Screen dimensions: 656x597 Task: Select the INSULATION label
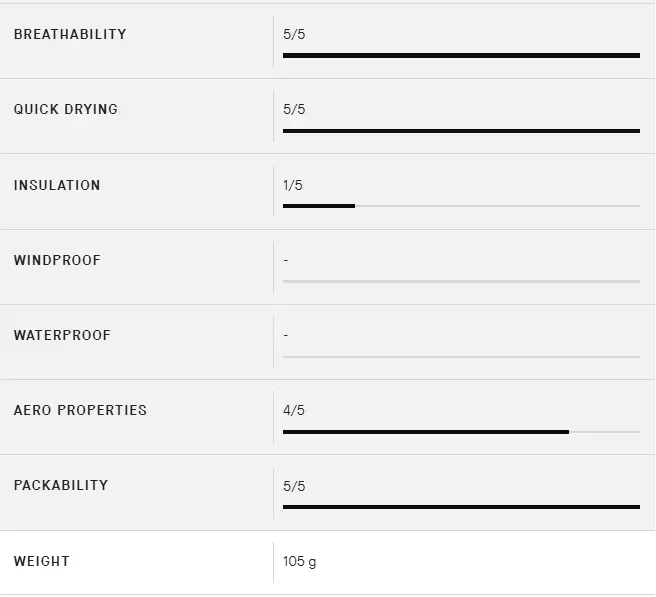pos(57,185)
